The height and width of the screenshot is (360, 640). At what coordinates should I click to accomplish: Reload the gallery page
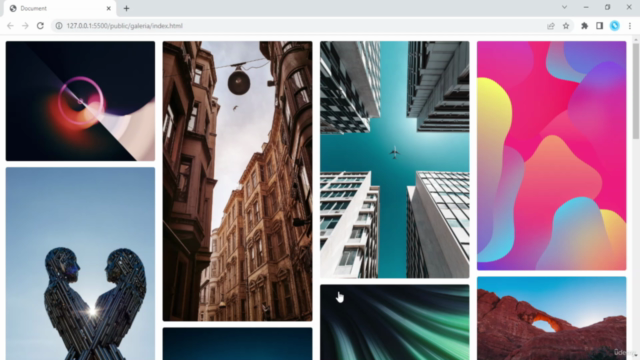(x=40, y=26)
